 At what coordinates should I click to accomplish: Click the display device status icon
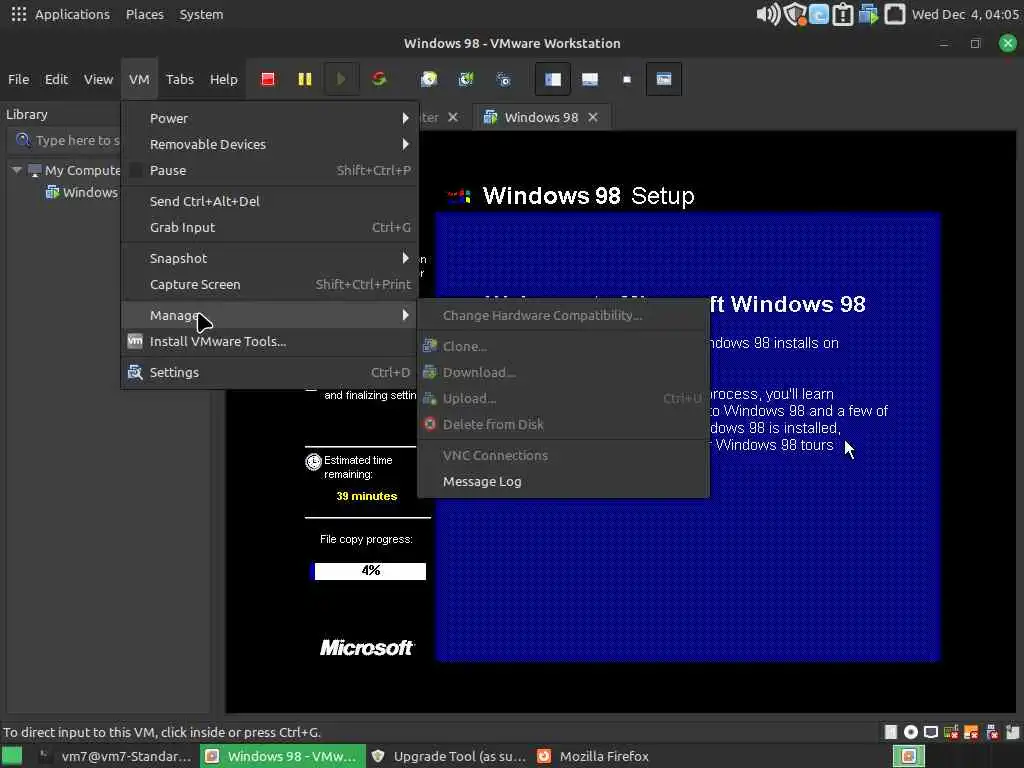pyautogui.click(x=931, y=732)
